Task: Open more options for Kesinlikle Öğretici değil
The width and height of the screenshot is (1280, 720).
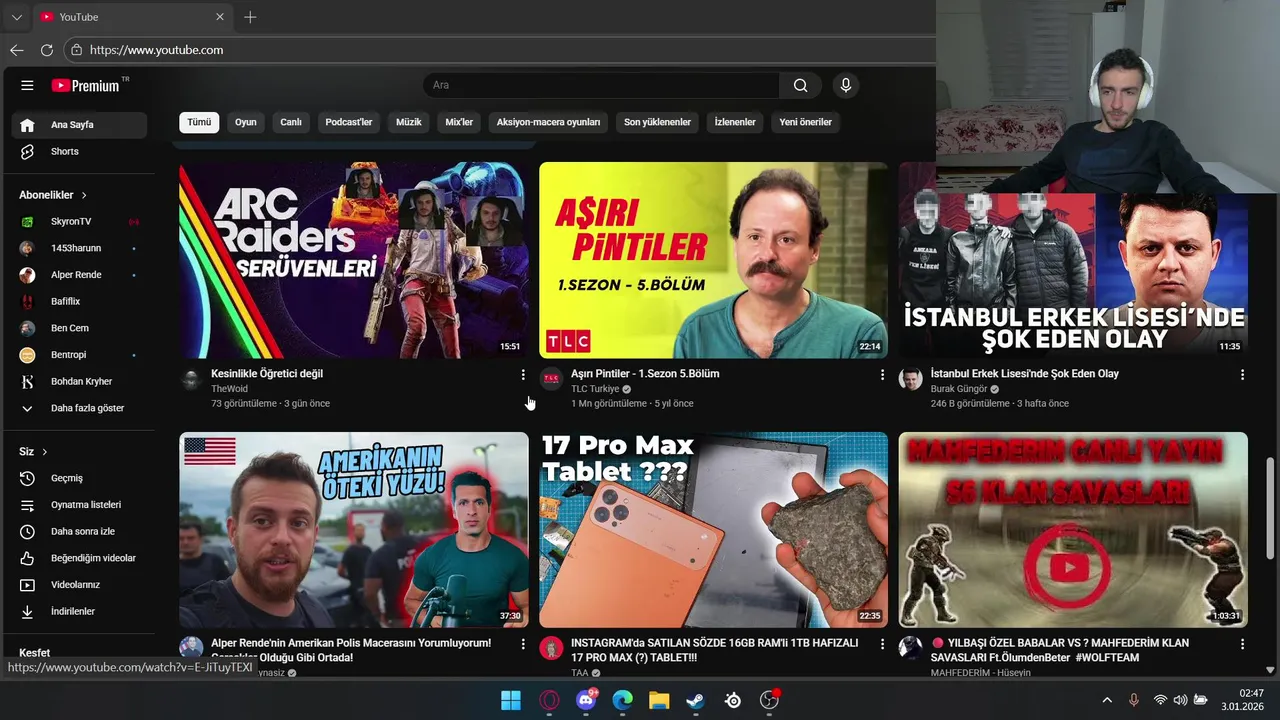Action: (x=522, y=374)
